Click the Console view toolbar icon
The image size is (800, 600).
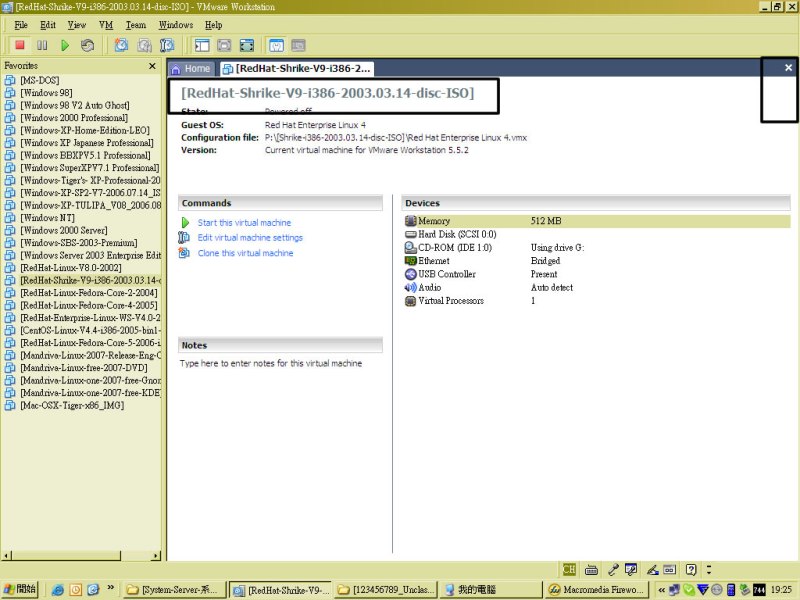coord(298,45)
